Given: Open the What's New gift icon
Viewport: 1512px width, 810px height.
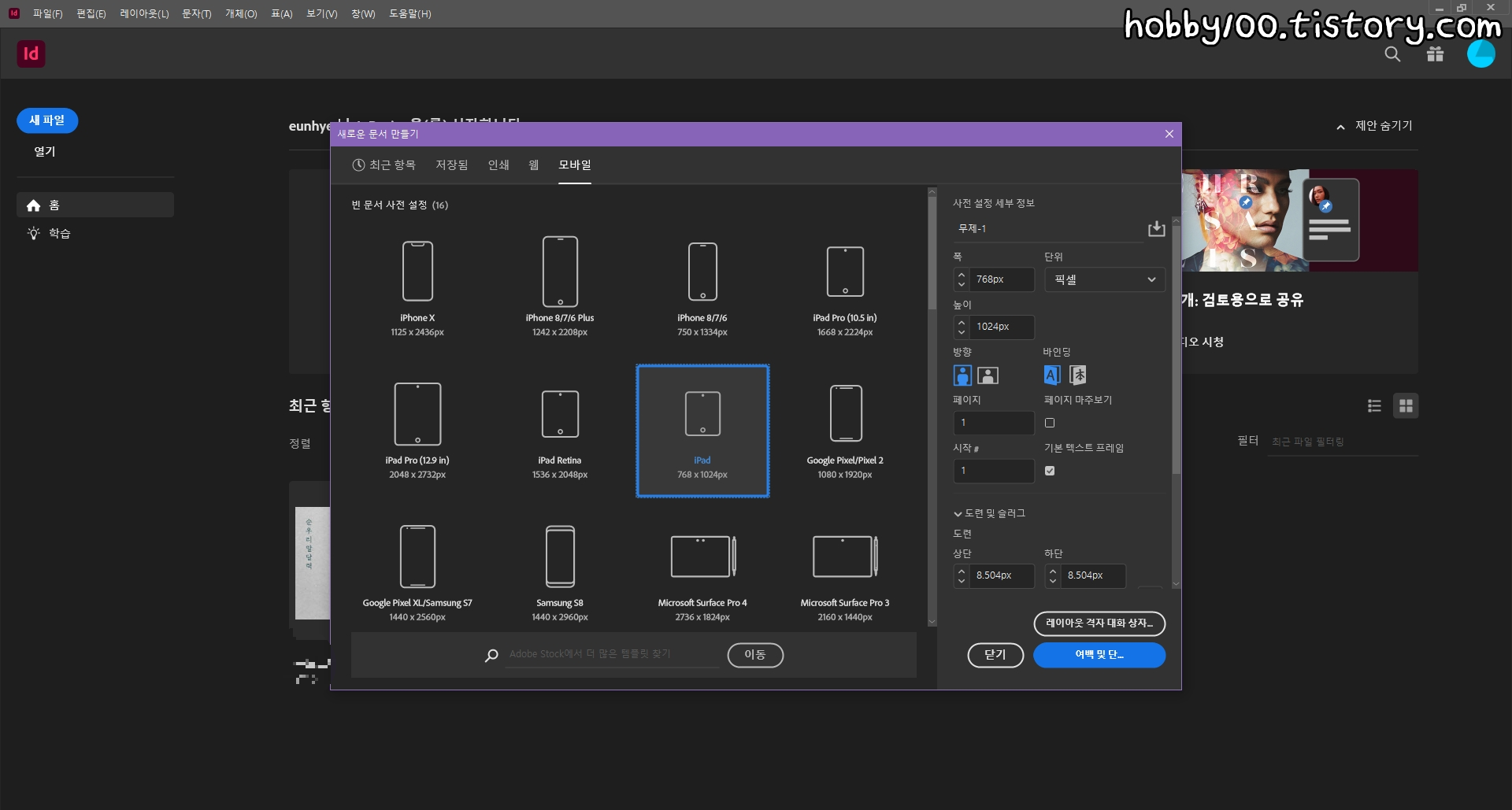Looking at the screenshot, I should click(1435, 54).
